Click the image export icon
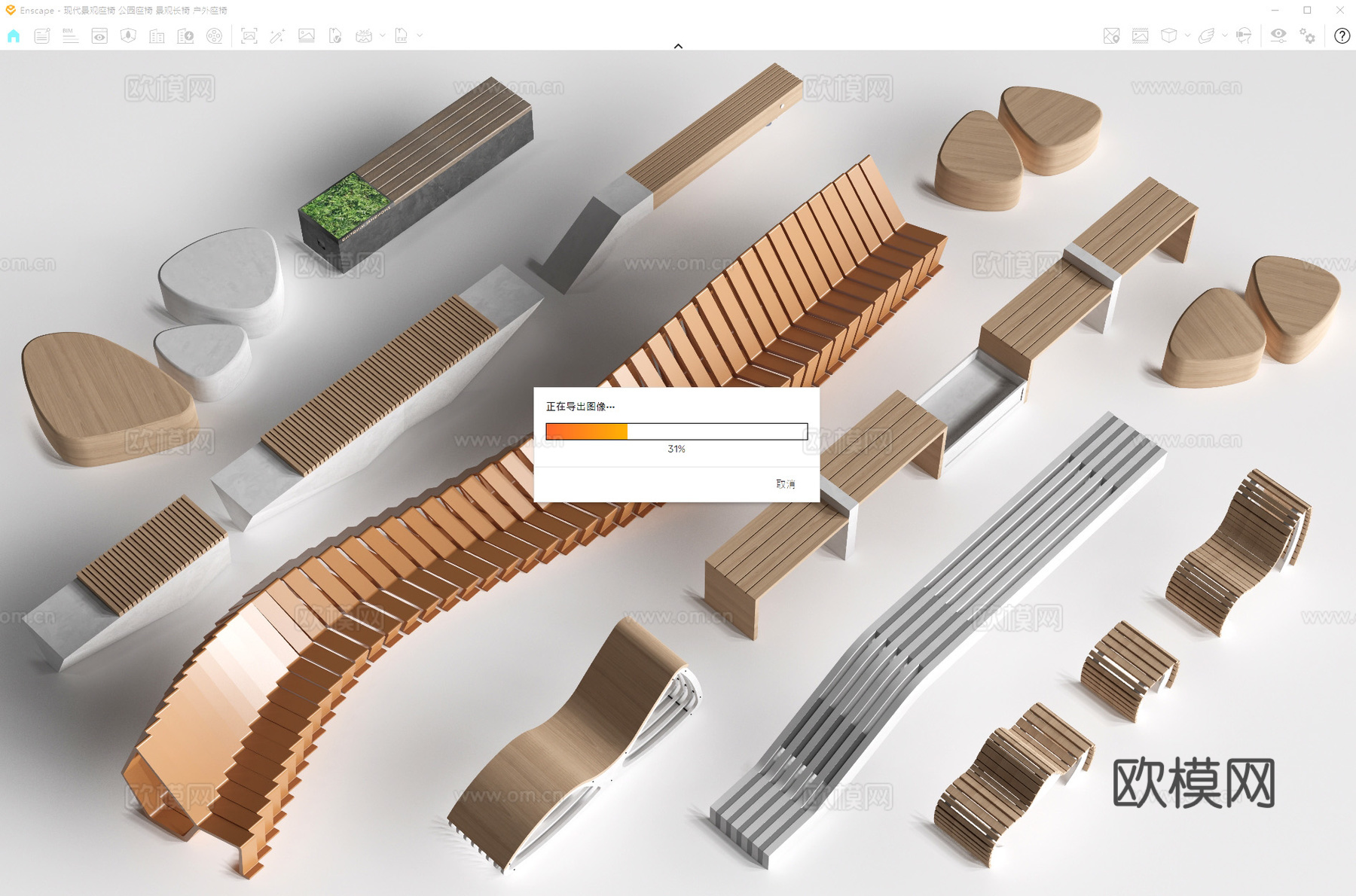1356x896 pixels. (307, 35)
